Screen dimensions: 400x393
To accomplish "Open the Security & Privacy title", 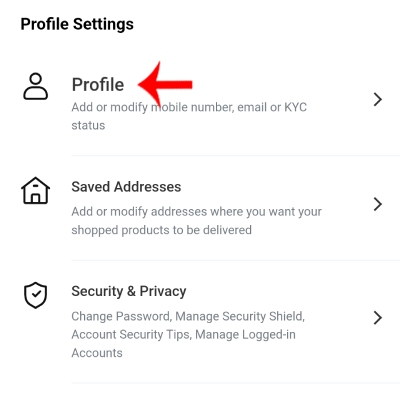I will (129, 291).
